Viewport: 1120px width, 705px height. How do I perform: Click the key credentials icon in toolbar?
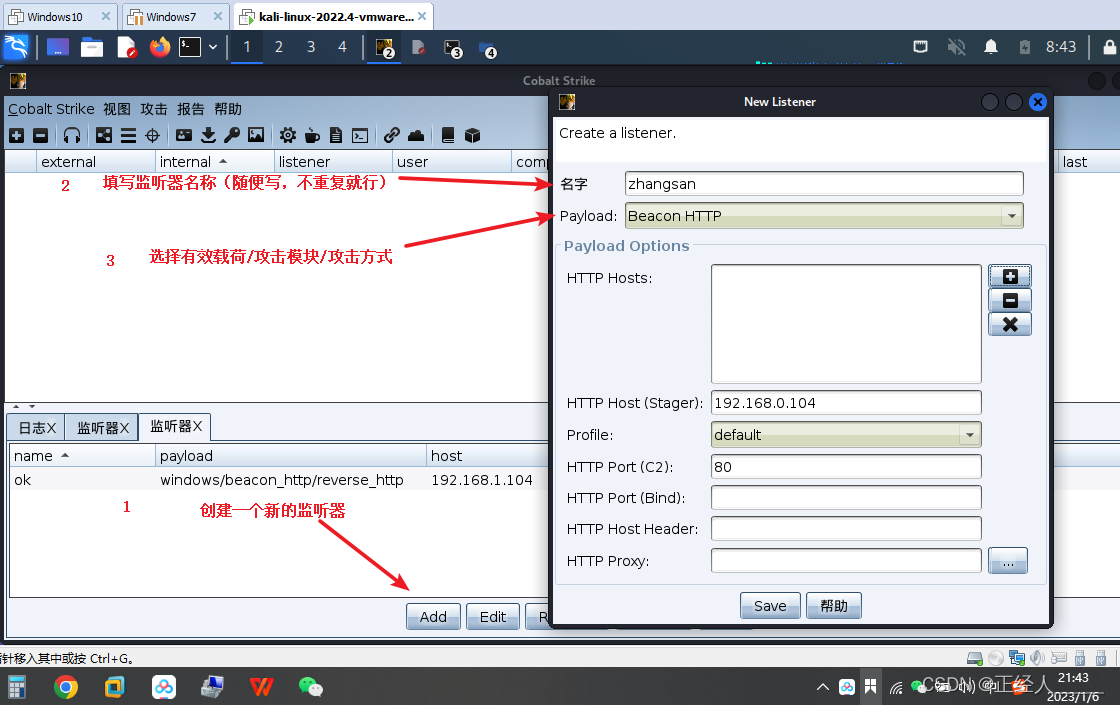tap(232, 135)
